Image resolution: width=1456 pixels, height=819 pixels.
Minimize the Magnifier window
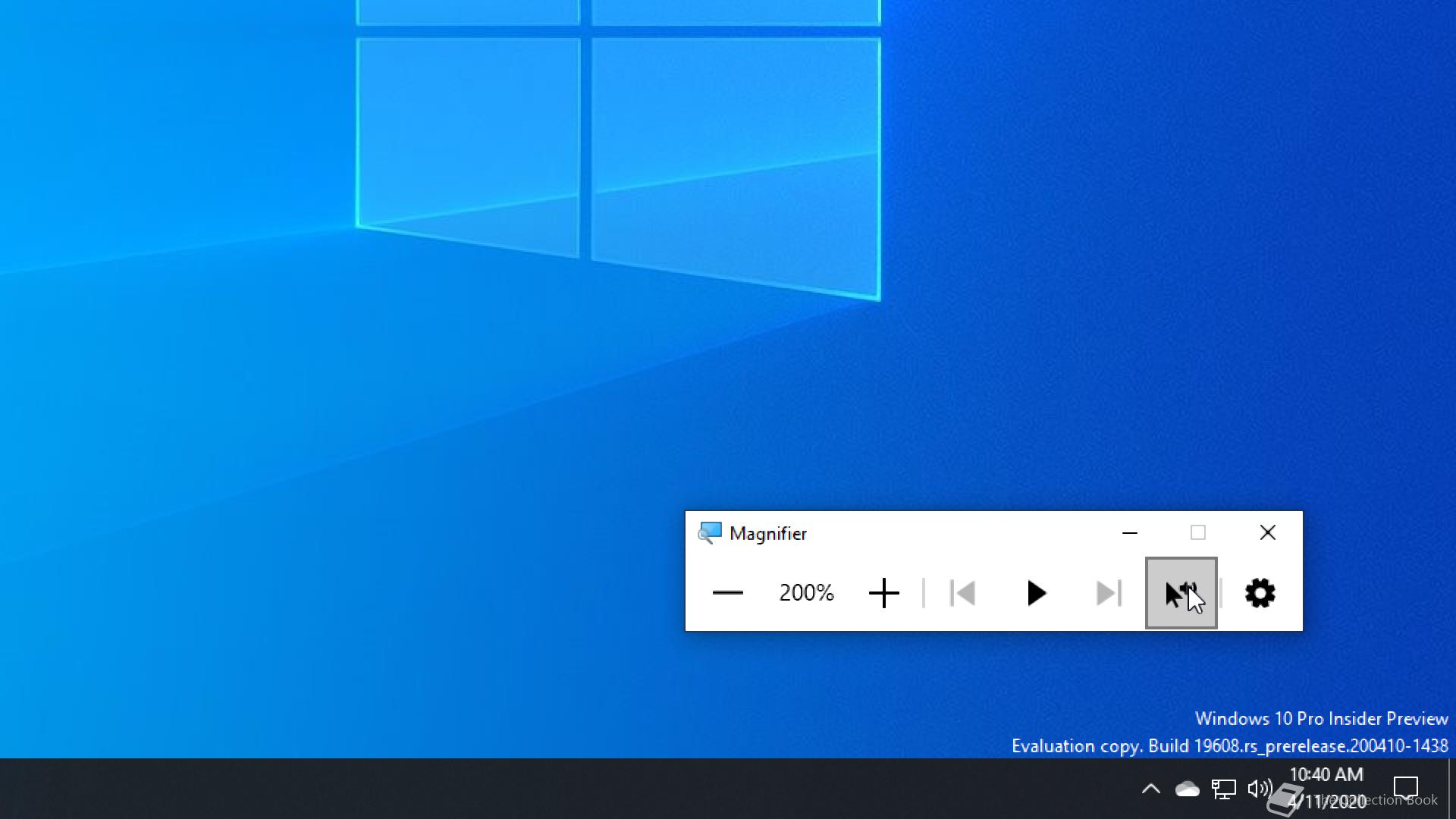pos(1130,533)
